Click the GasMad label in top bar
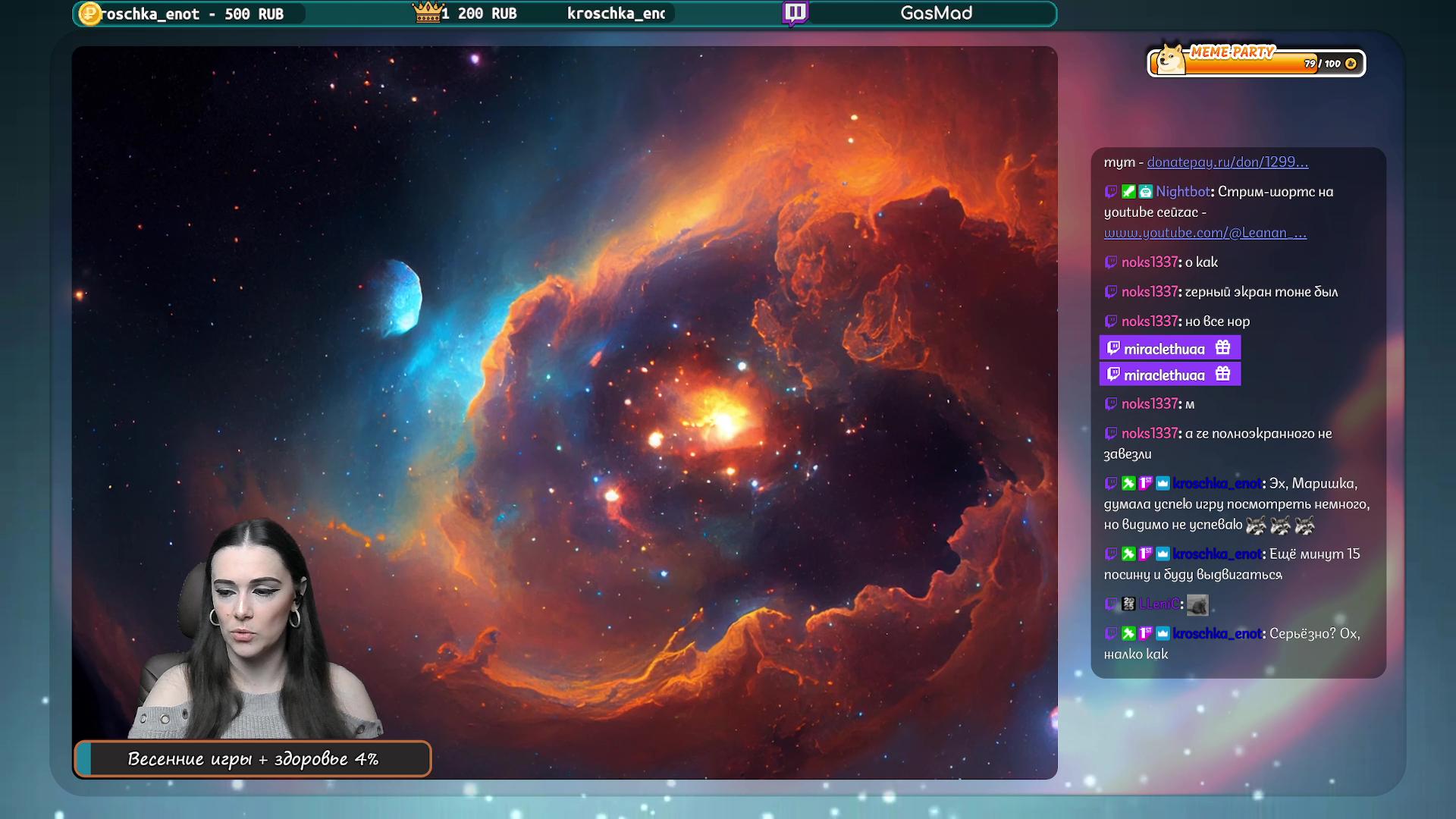 pyautogui.click(x=936, y=13)
